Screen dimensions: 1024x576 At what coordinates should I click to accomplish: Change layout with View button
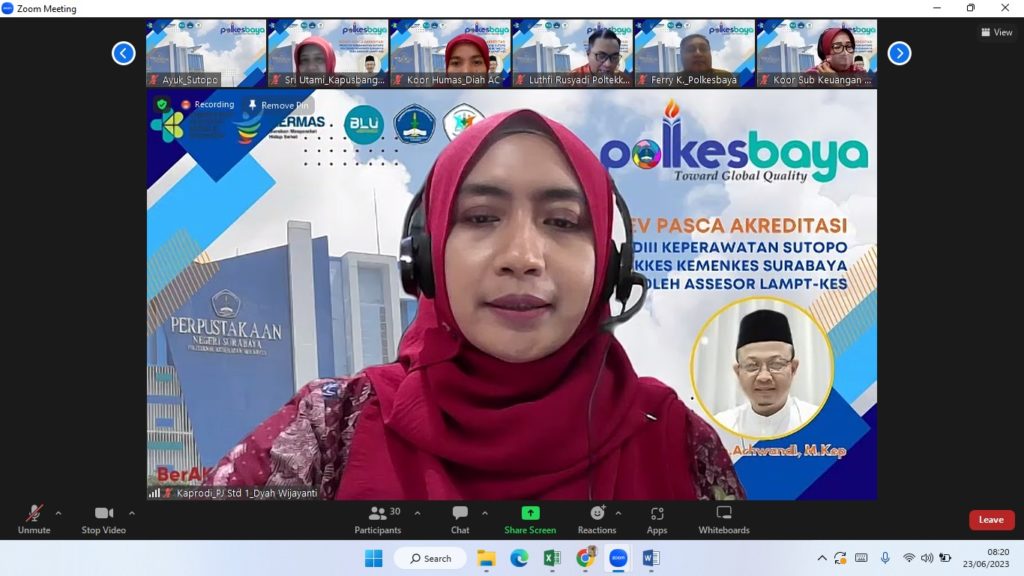tap(997, 32)
